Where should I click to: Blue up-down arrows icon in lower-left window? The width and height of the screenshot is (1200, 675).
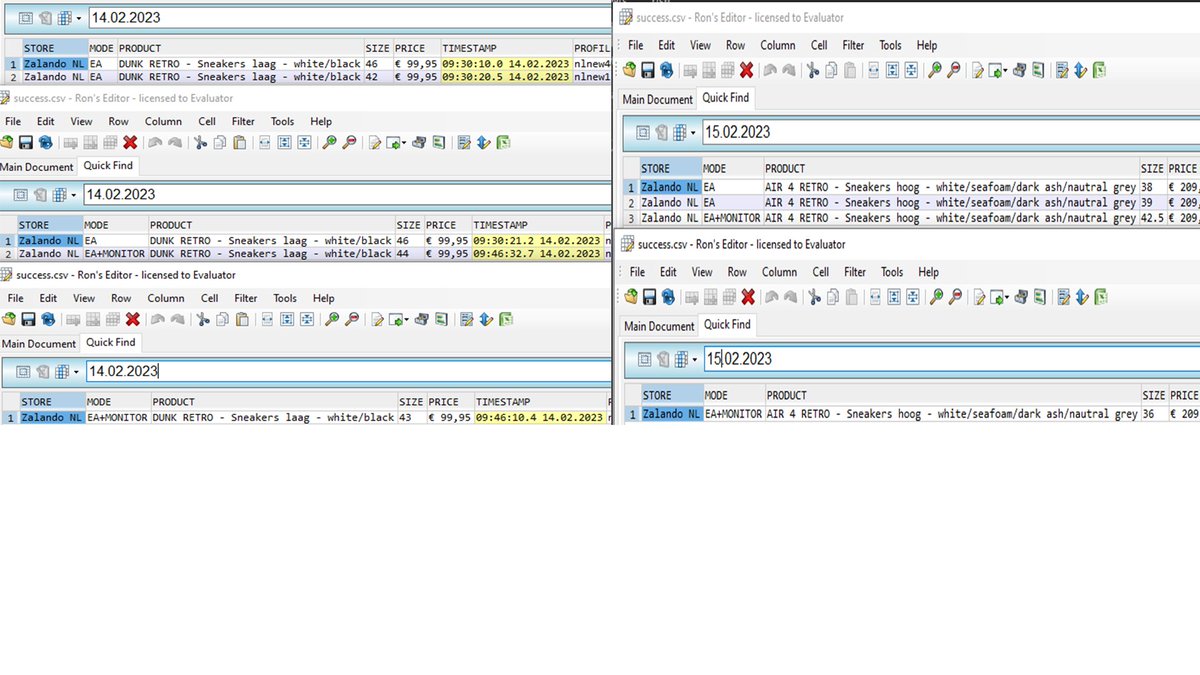pos(486,320)
